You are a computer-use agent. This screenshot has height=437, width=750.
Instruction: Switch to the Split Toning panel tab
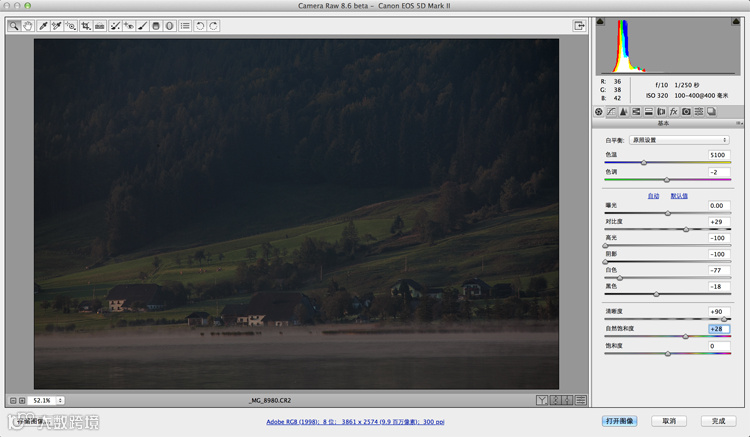(x=649, y=111)
